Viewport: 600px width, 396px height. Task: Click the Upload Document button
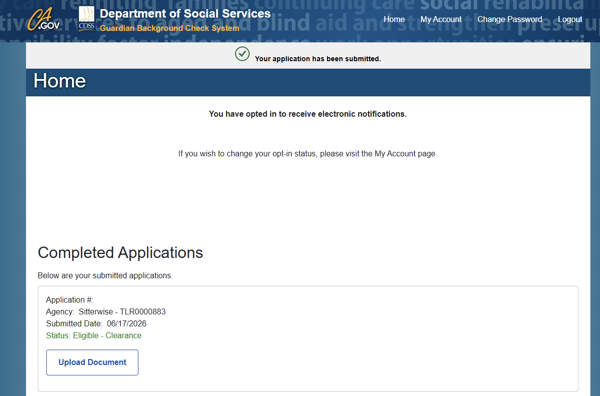pyautogui.click(x=92, y=362)
